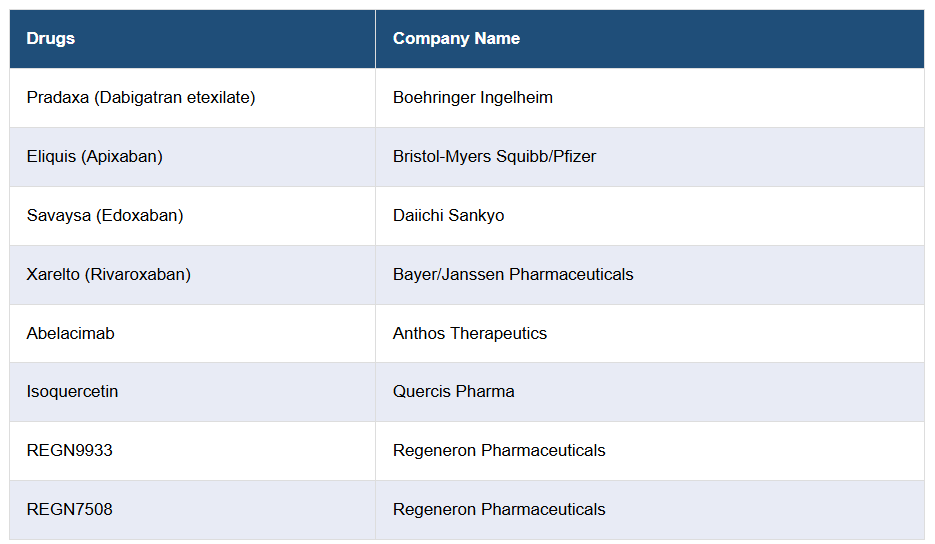The image size is (935, 544).
Task: Click the Quercis Pharma company cell
Action: point(454,392)
